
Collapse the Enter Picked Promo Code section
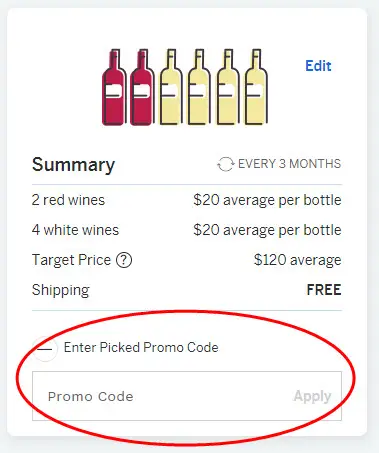point(45,349)
